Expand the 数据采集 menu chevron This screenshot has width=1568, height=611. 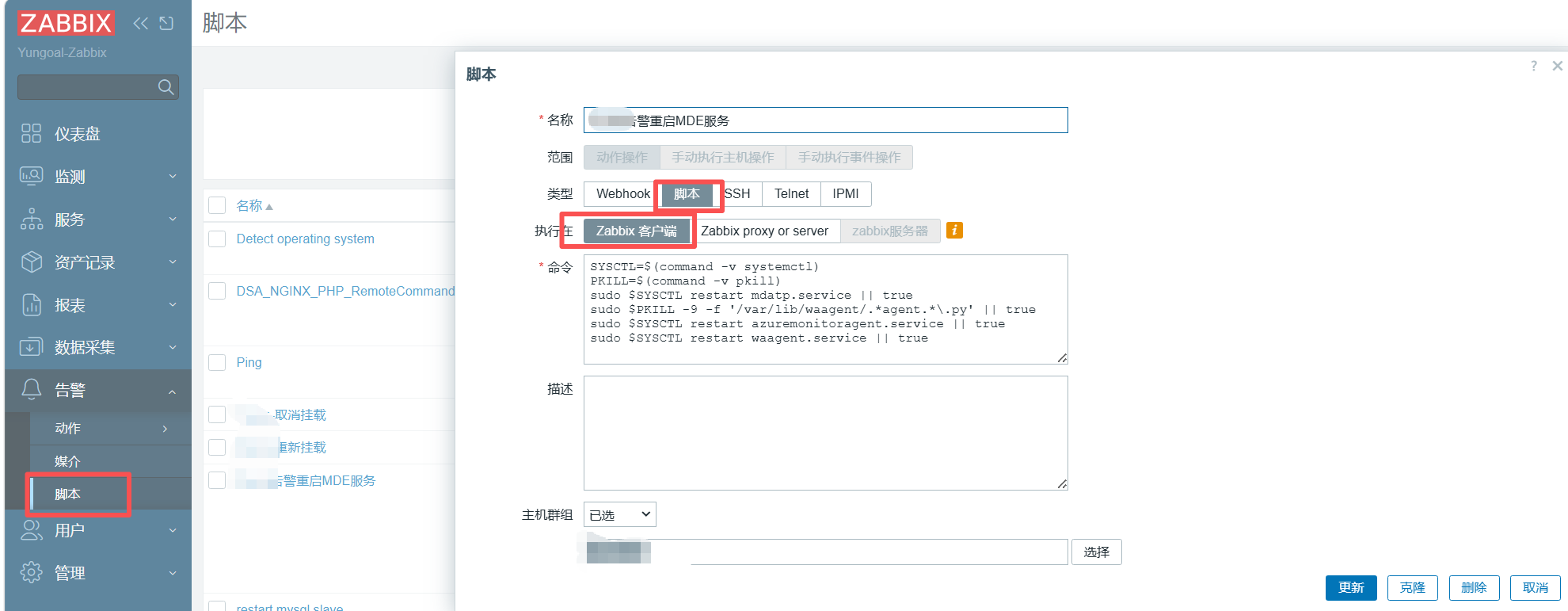coord(173,347)
